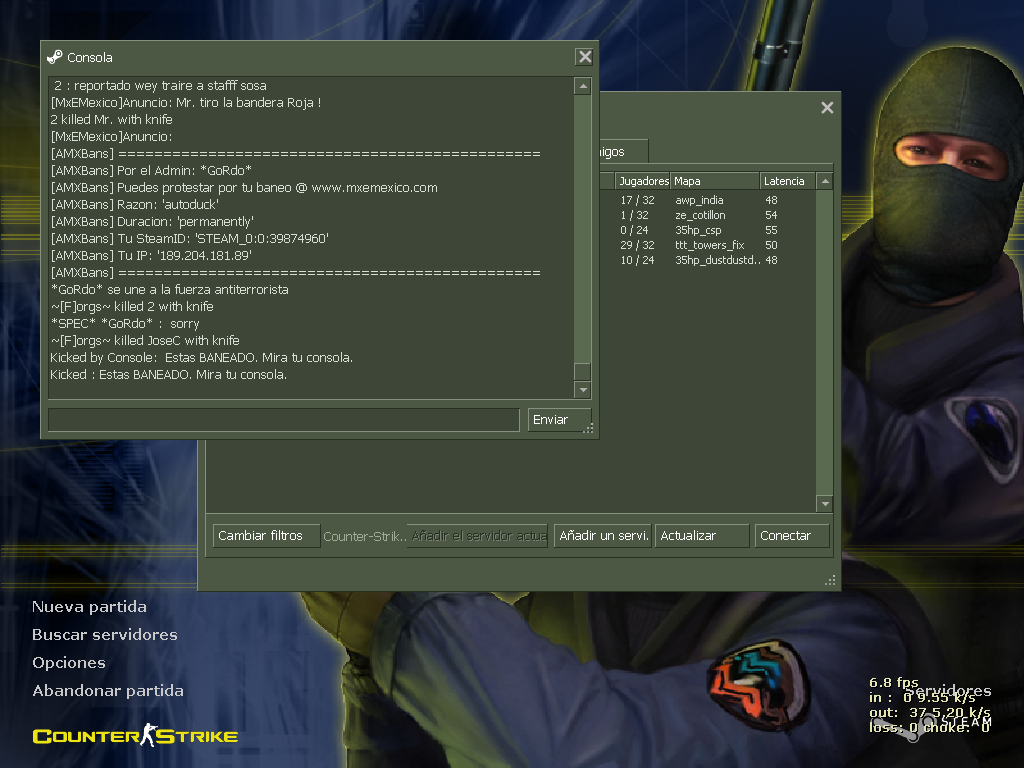1024x768 pixels.
Task: Open the partially hidden Amigos tab
Action: [623, 152]
